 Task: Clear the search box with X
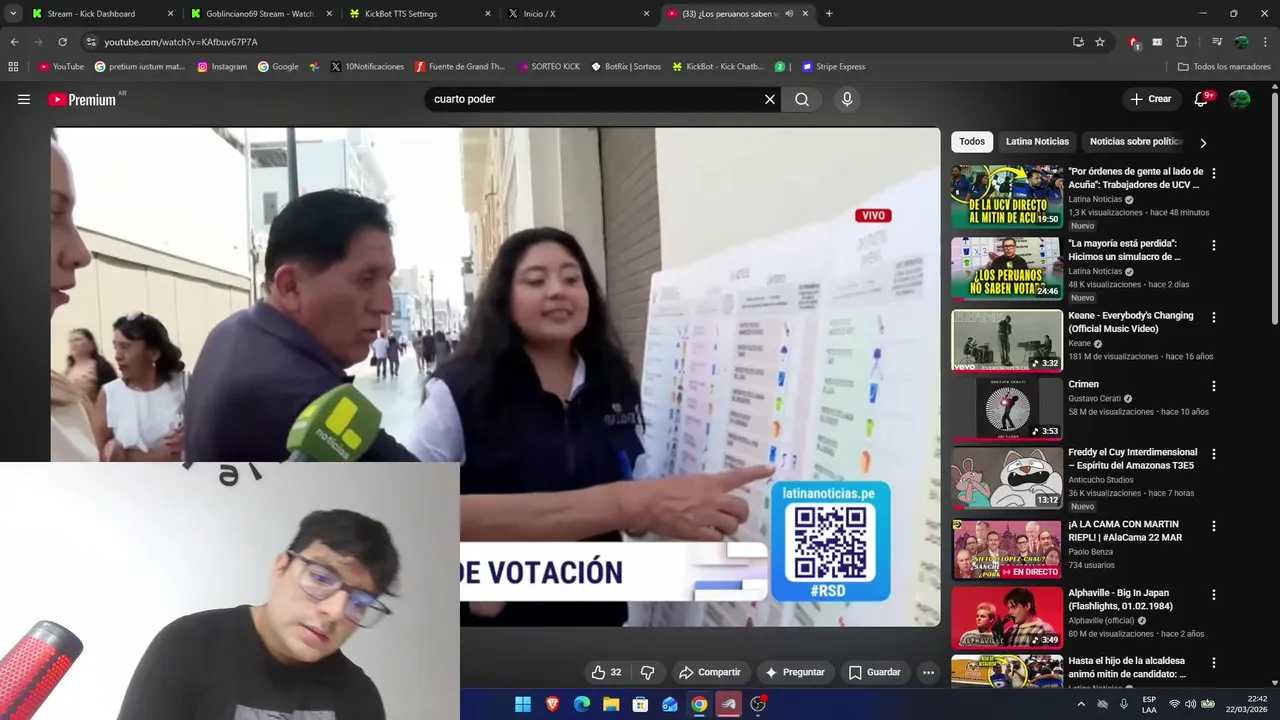coord(770,99)
